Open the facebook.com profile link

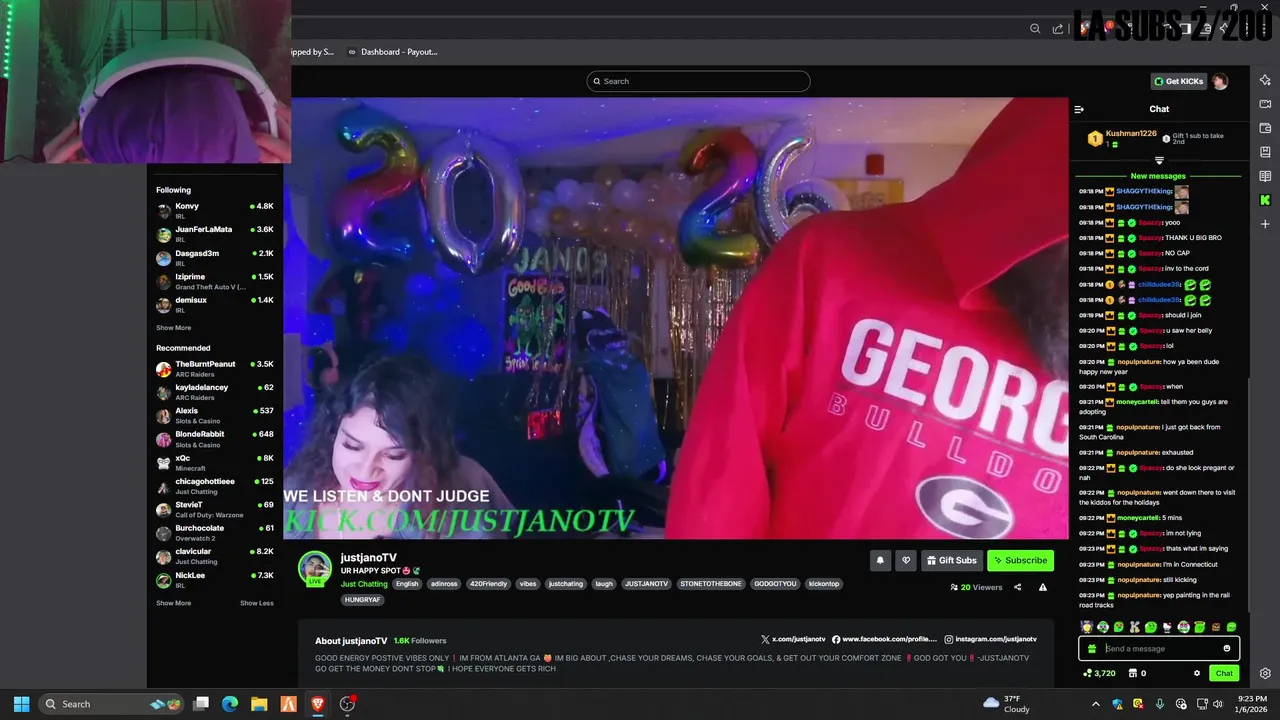pyautogui.click(x=884, y=639)
